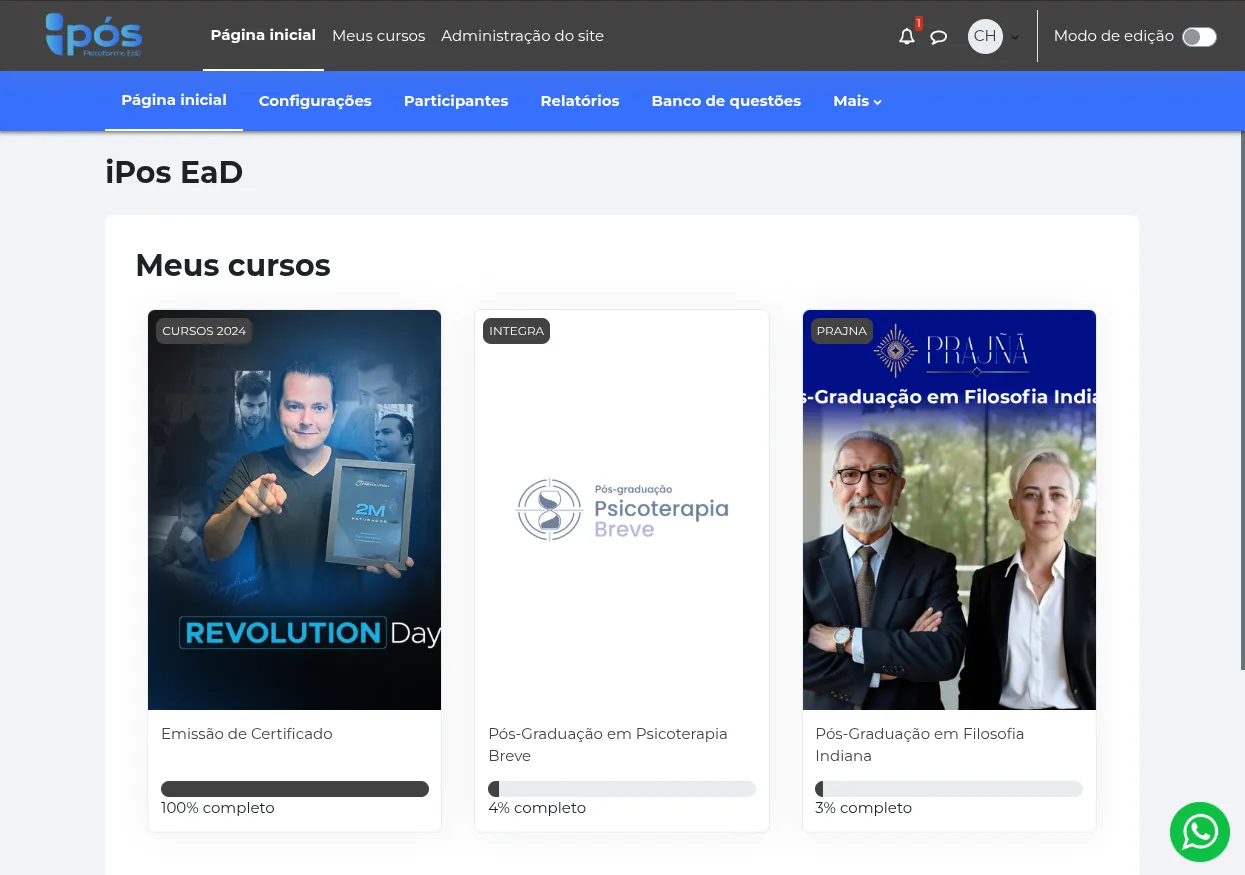Click the CURSOS 2024 category badge
Viewport: 1245px width, 875px height.
[x=204, y=331]
